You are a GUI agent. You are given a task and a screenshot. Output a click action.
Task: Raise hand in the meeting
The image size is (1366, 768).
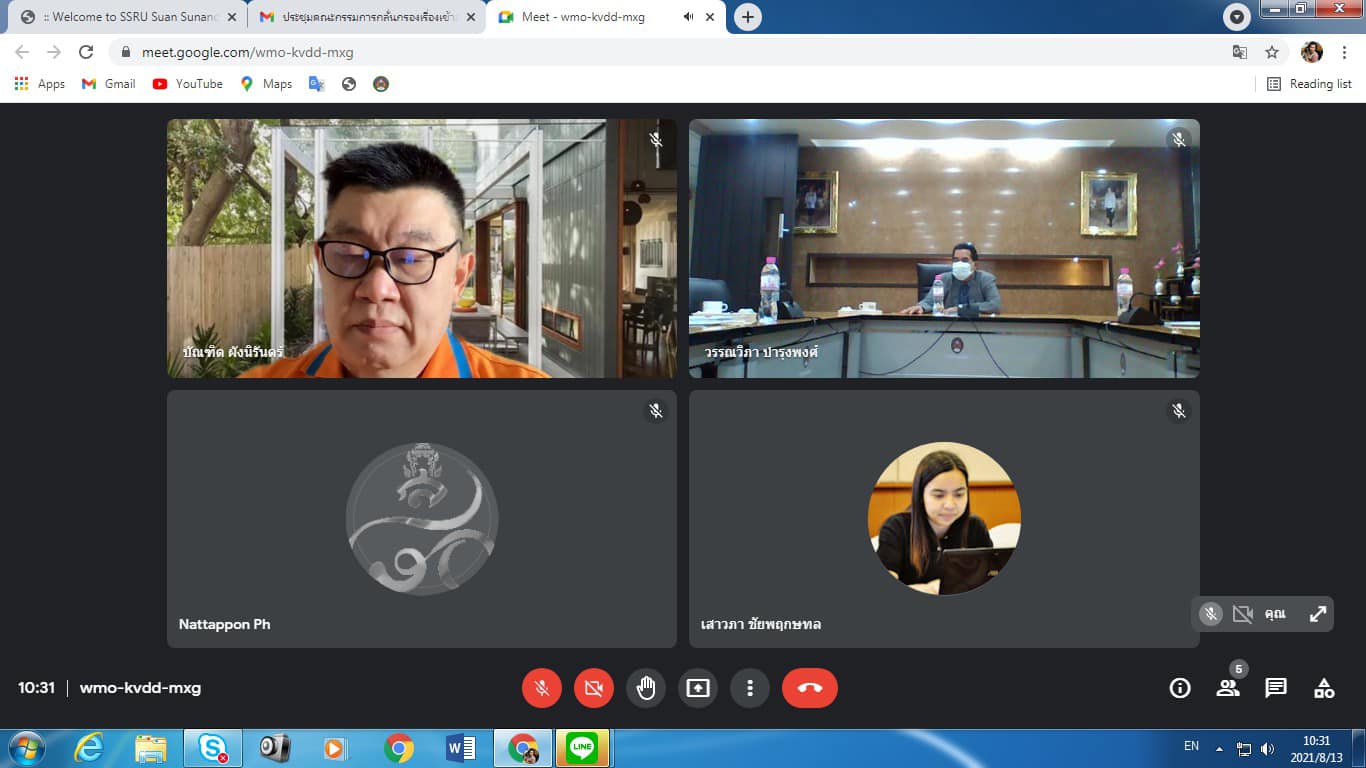(x=646, y=688)
